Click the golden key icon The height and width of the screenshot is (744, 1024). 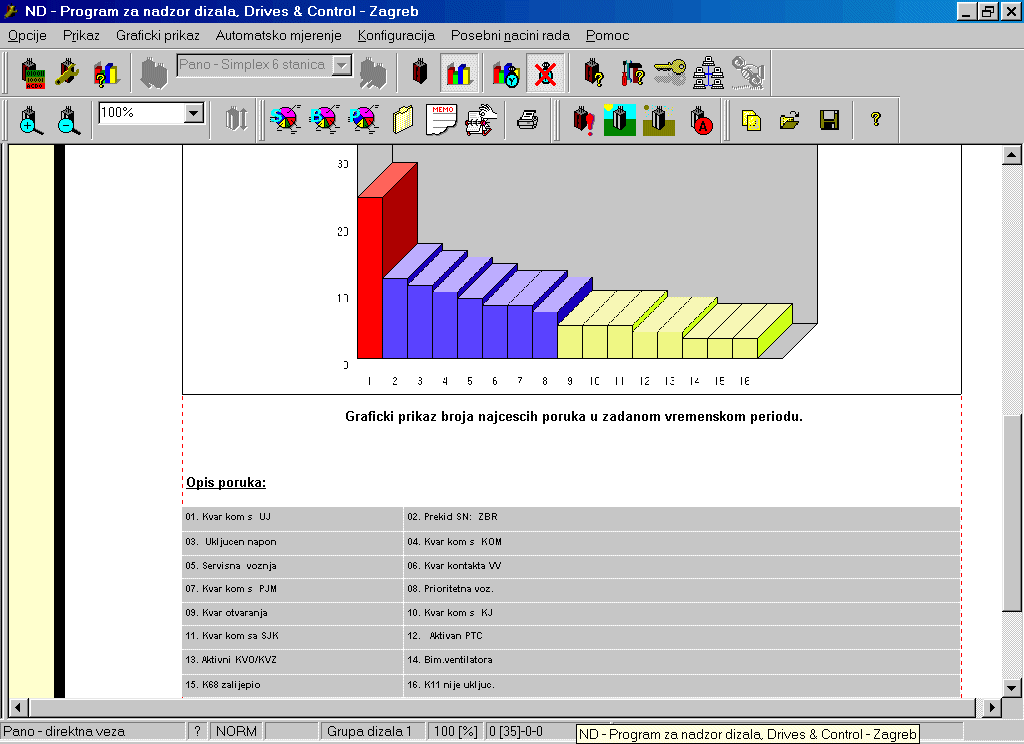coord(669,73)
